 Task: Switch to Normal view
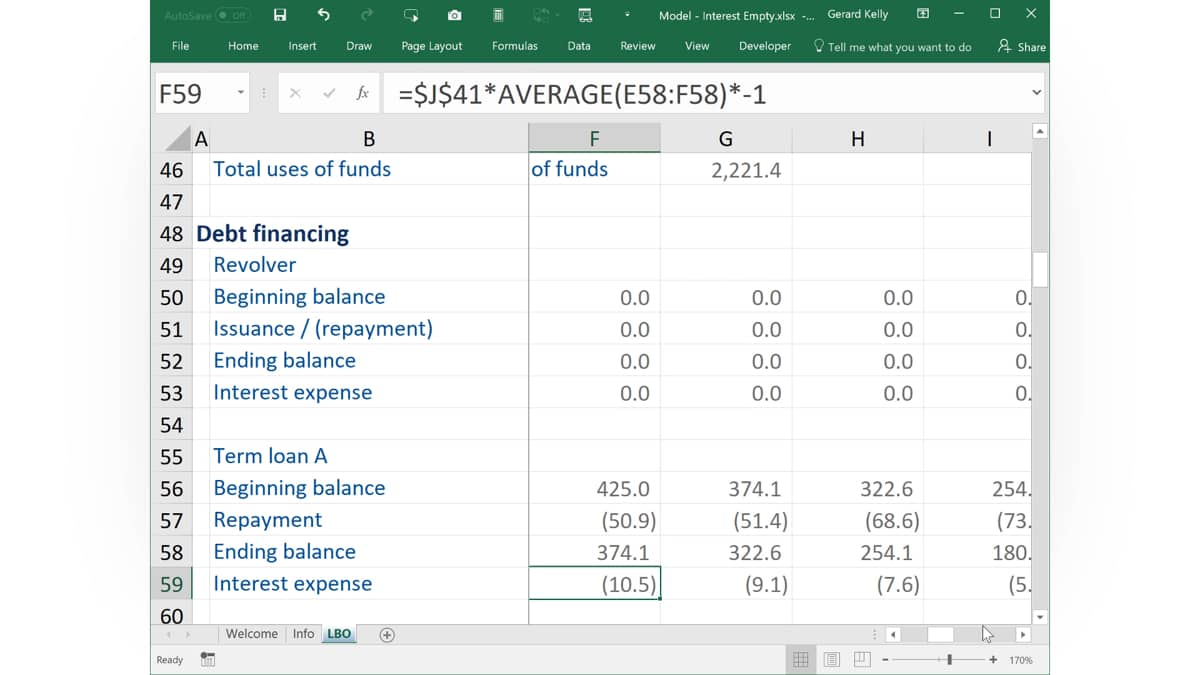point(801,659)
